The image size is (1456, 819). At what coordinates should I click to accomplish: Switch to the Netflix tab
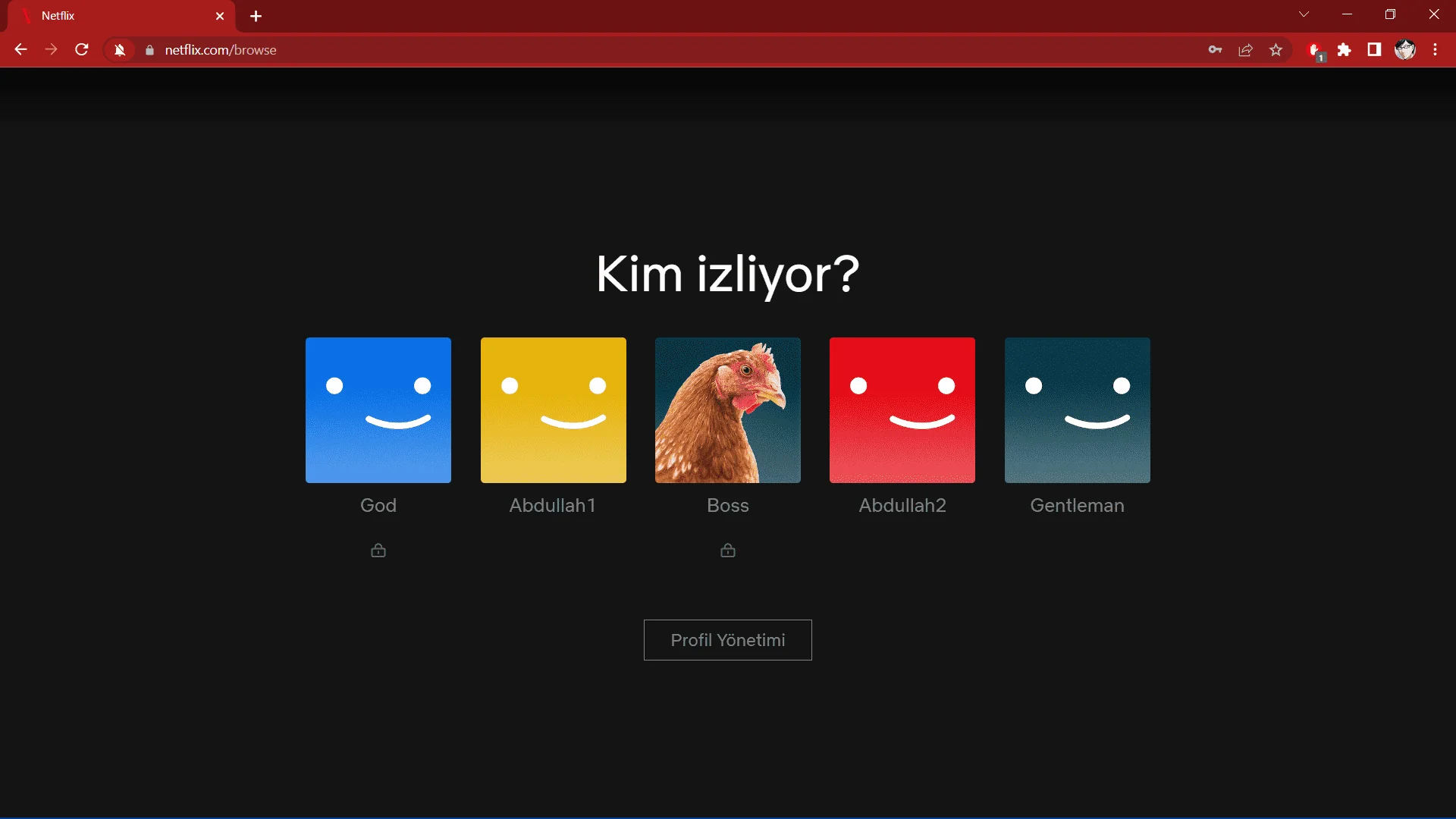(x=121, y=16)
